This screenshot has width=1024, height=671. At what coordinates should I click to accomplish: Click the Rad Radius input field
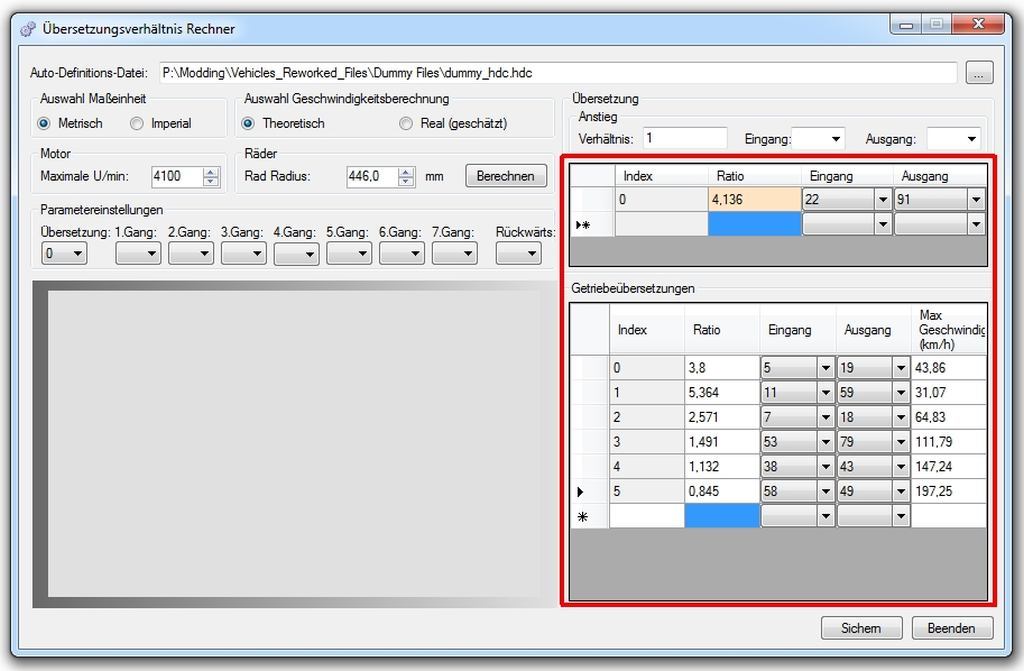372,176
